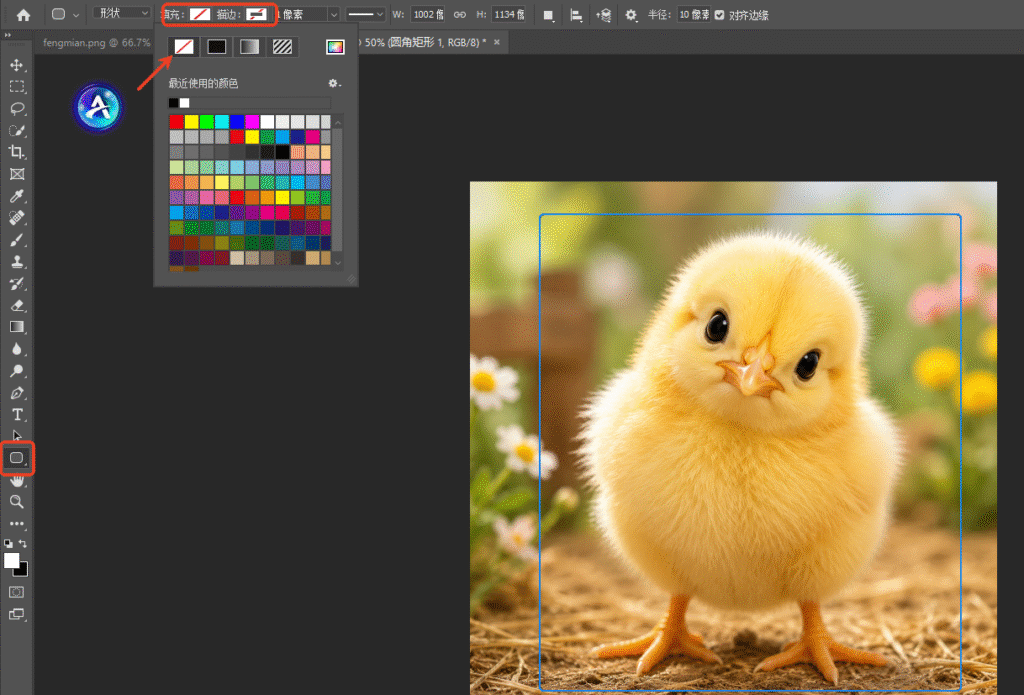Select the Lasso tool
The height and width of the screenshot is (695, 1024).
pyautogui.click(x=17, y=108)
